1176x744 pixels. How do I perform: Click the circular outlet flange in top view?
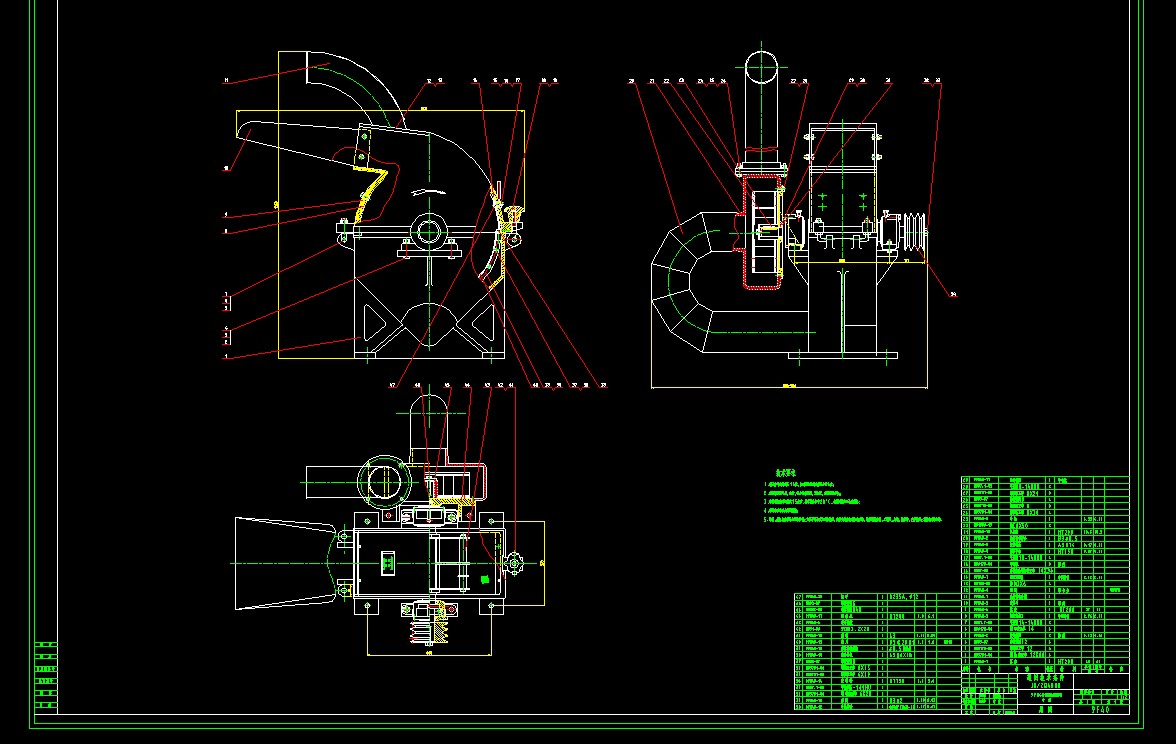click(384, 480)
